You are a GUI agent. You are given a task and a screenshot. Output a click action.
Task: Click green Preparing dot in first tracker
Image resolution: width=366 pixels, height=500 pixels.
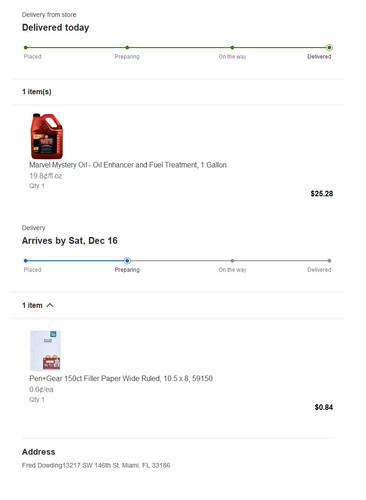click(x=127, y=47)
